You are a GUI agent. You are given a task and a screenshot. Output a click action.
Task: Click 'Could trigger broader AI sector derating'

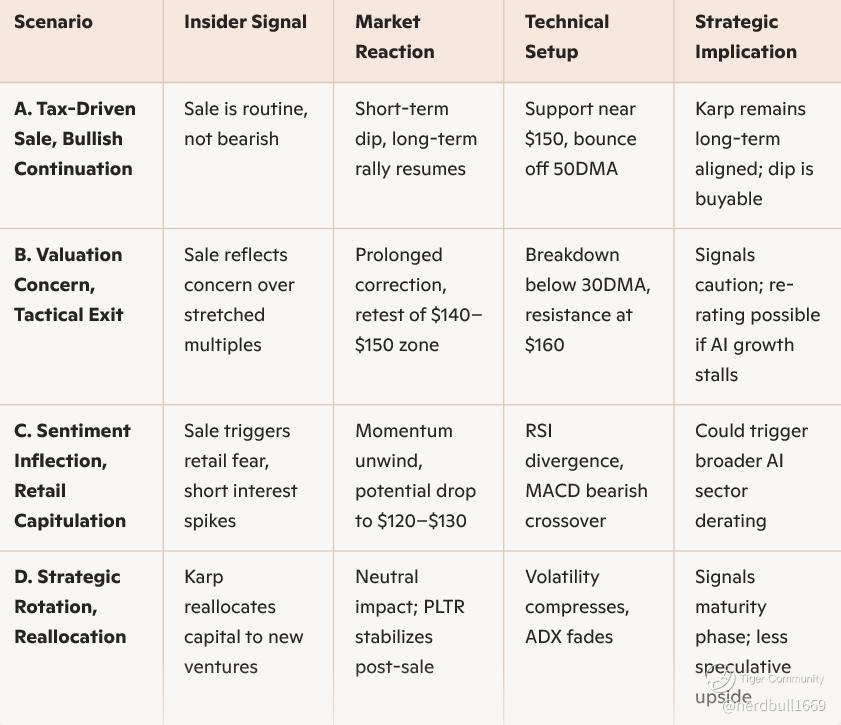click(x=751, y=476)
